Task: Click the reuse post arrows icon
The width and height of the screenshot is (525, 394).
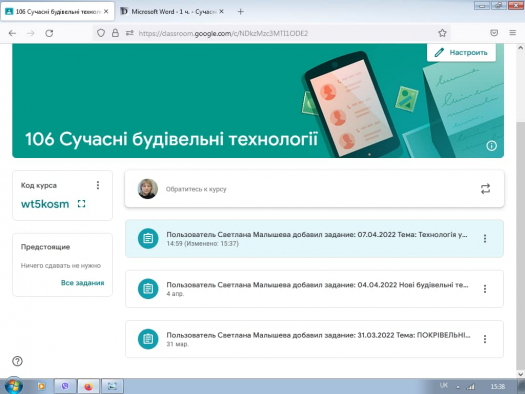Action: click(x=485, y=189)
